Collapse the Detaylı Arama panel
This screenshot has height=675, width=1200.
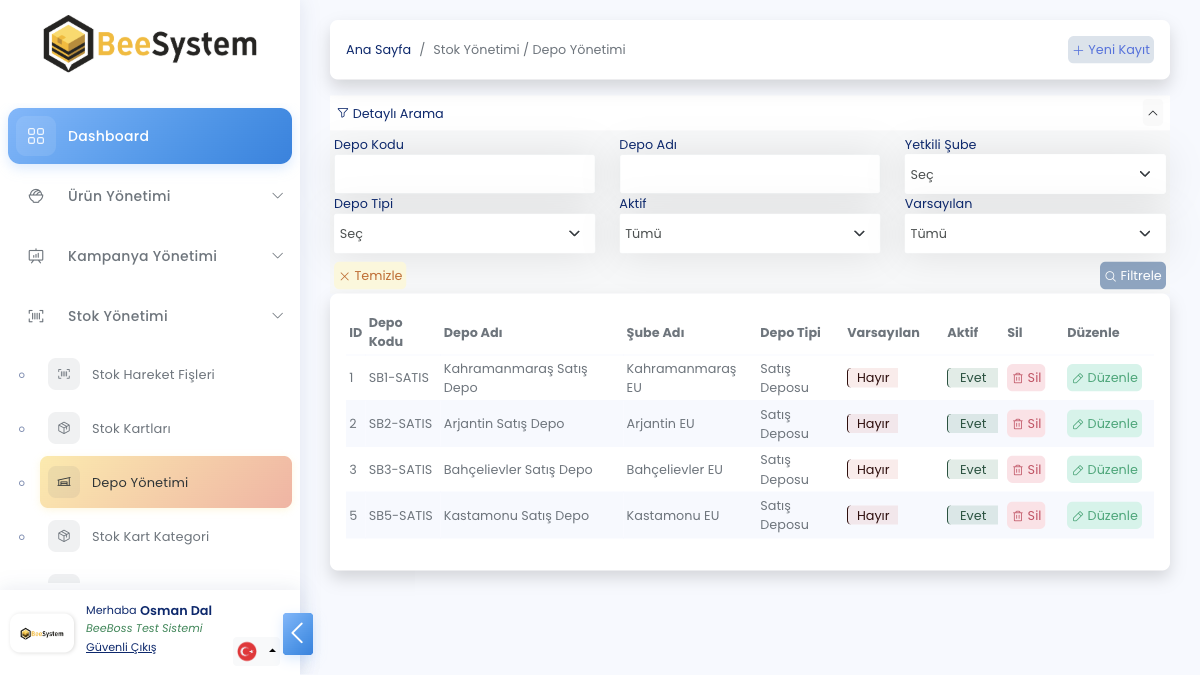tap(1153, 114)
